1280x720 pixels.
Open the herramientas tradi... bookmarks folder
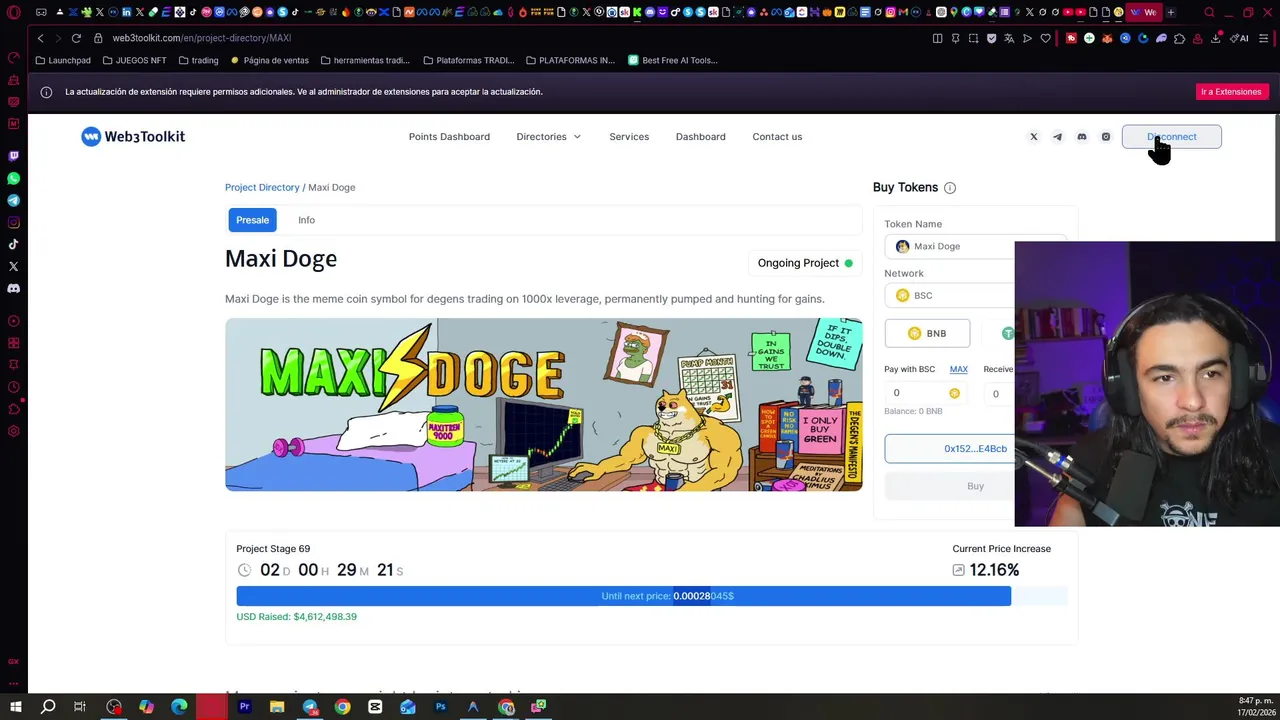click(365, 60)
